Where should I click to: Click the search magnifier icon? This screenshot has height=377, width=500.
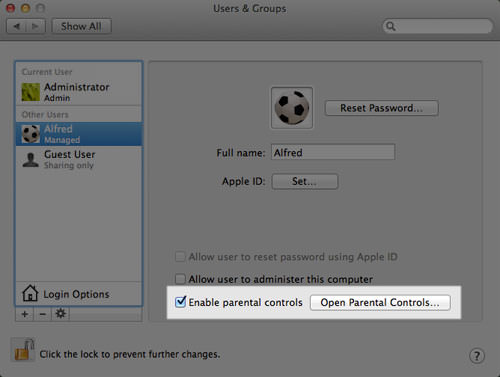tap(391, 26)
